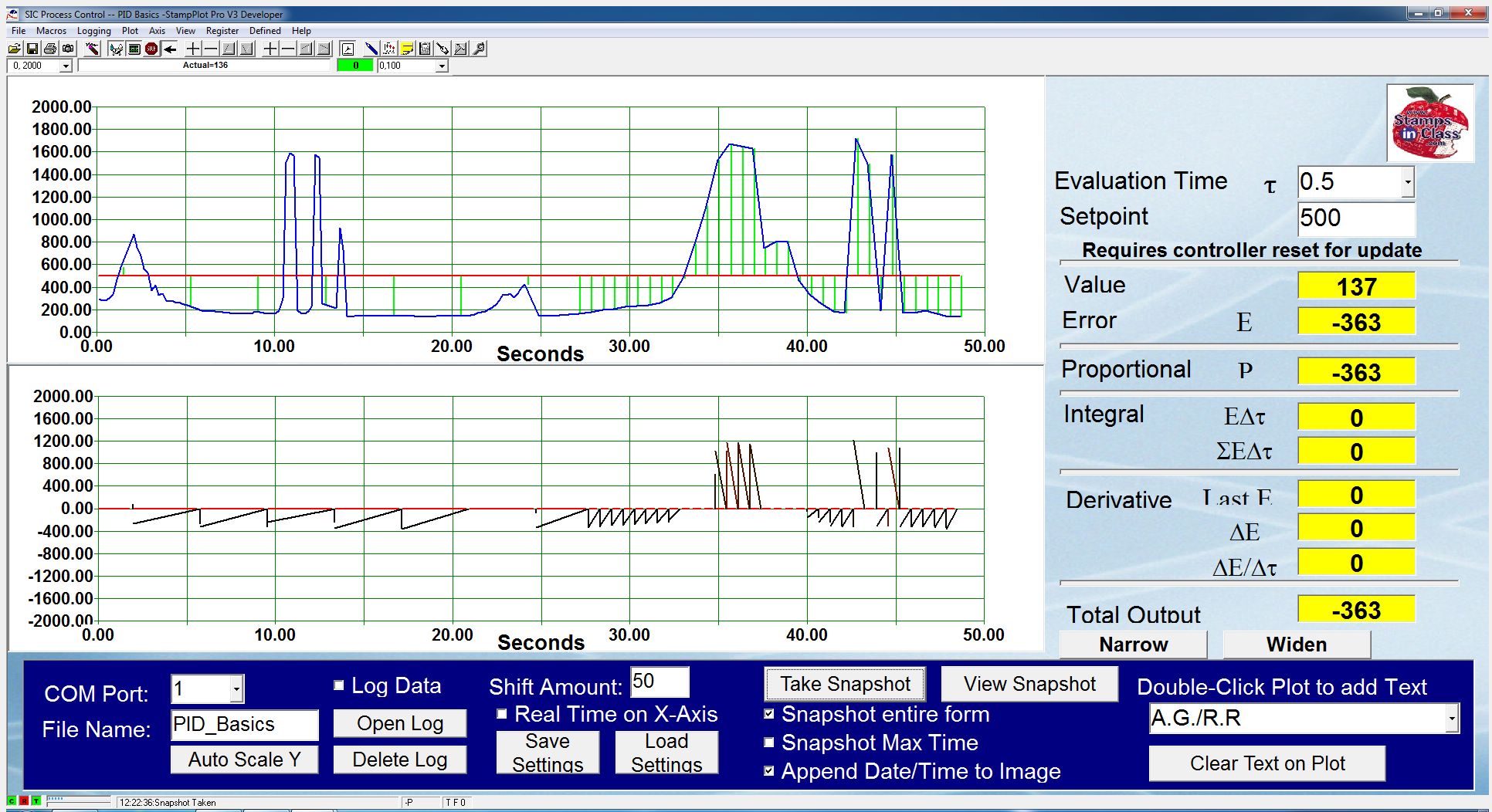Click the View Snapshot button
The image size is (1492, 812).
[1029, 684]
